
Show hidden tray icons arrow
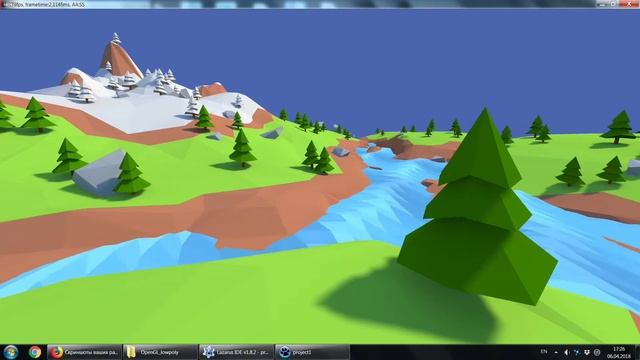(556, 352)
